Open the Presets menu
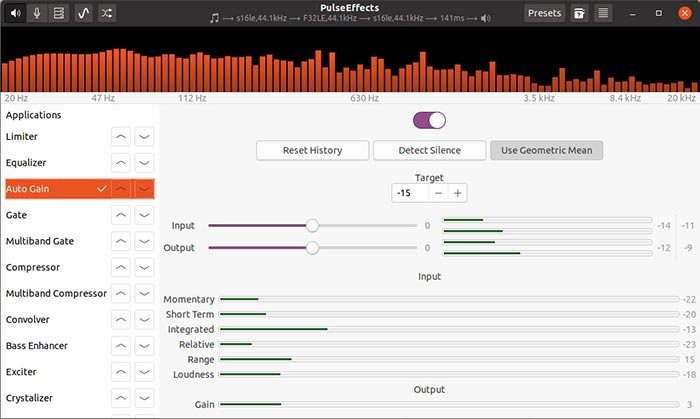The image size is (700, 419). 544,13
